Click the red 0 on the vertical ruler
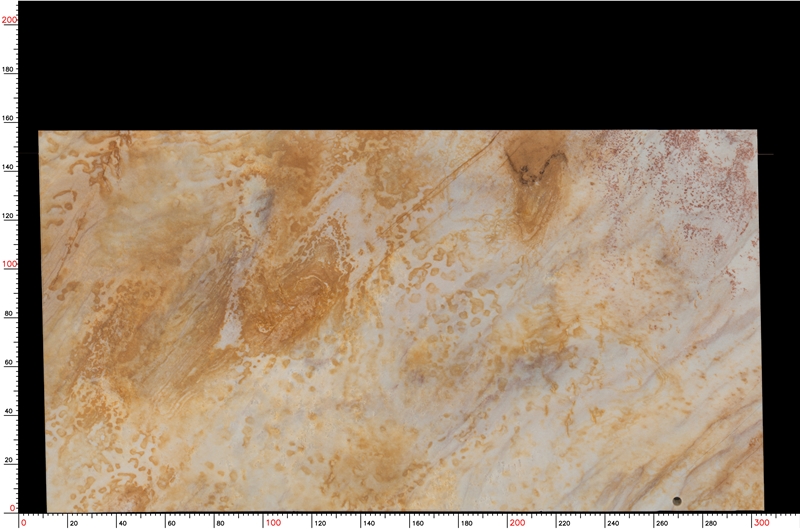The image size is (800, 531). pos(13,509)
